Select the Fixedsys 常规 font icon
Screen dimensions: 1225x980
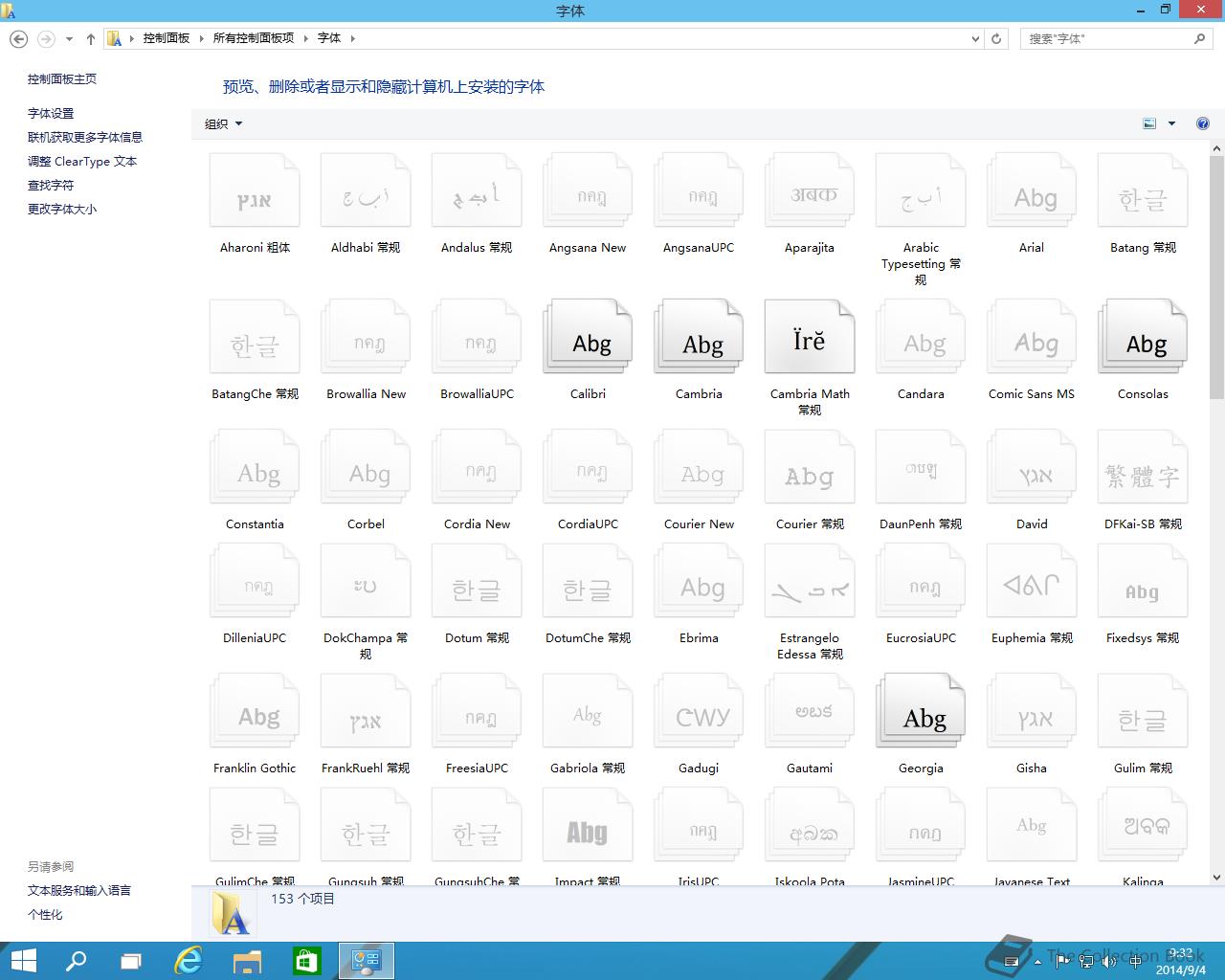(x=1143, y=581)
